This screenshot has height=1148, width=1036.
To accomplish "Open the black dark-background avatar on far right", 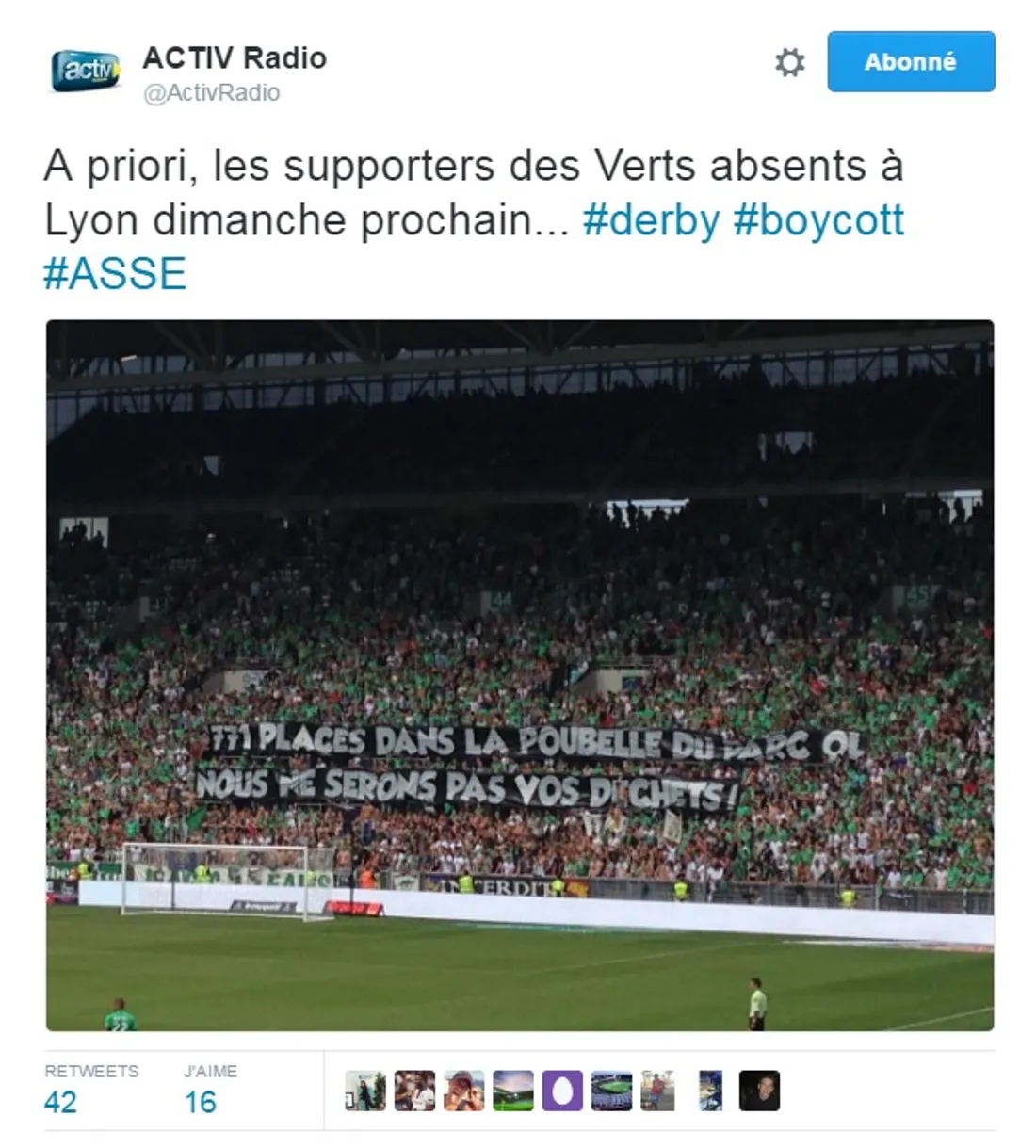I will 759,1091.
